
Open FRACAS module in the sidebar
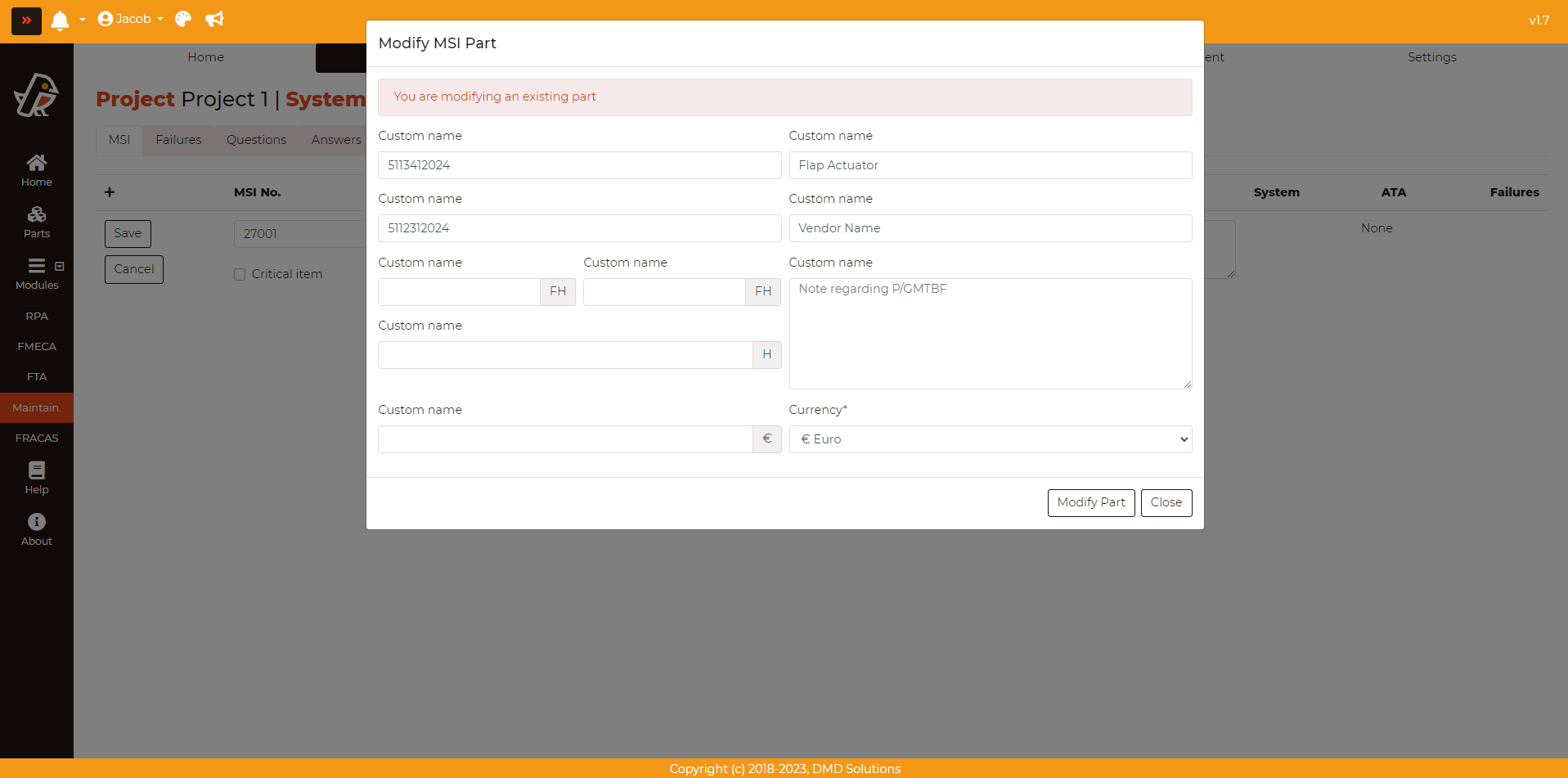coord(37,438)
